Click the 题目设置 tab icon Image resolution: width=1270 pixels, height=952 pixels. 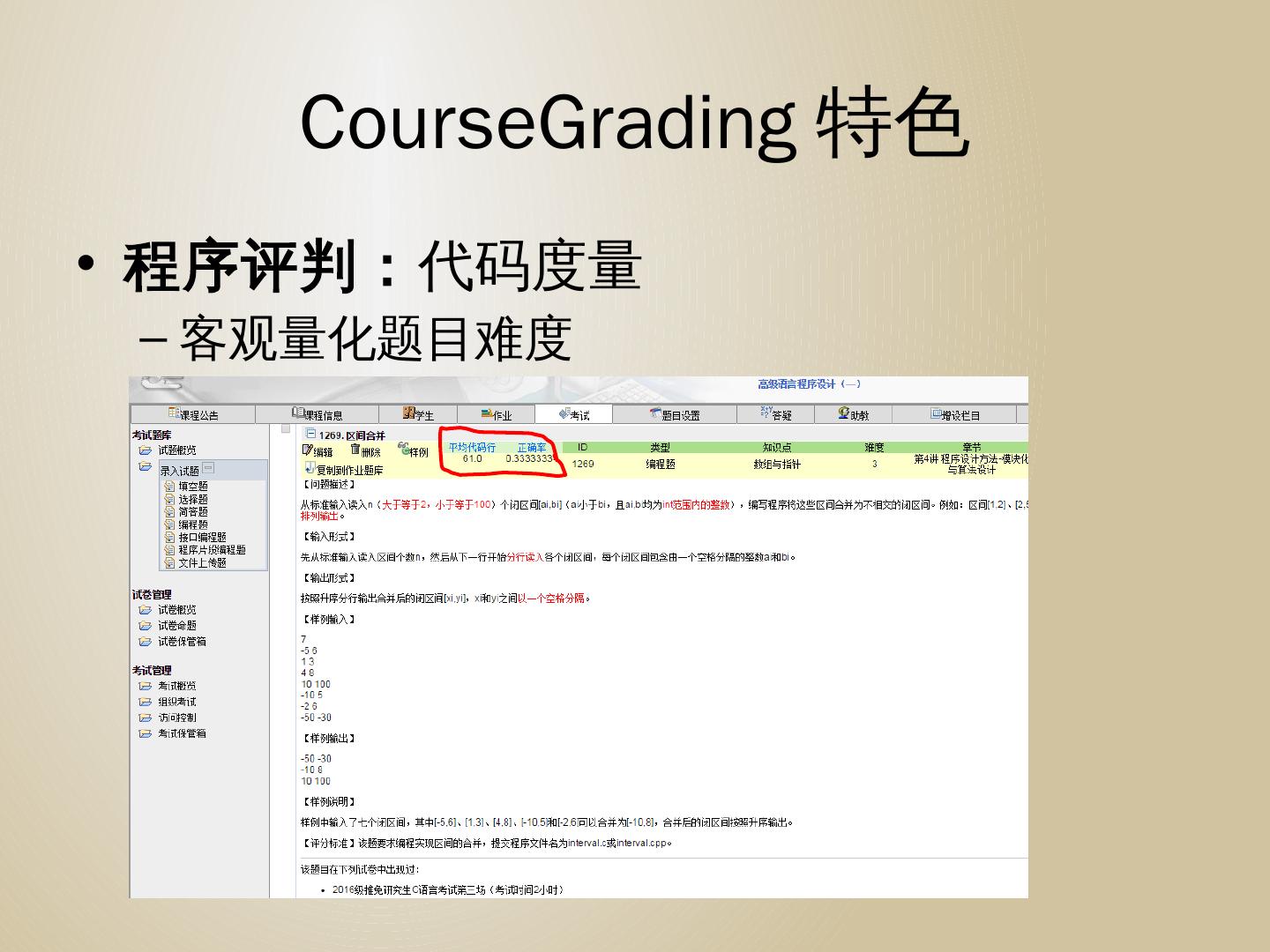(x=655, y=413)
